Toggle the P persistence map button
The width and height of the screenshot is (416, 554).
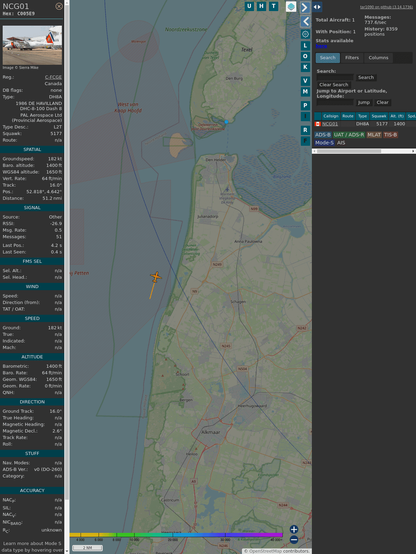click(305, 105)
